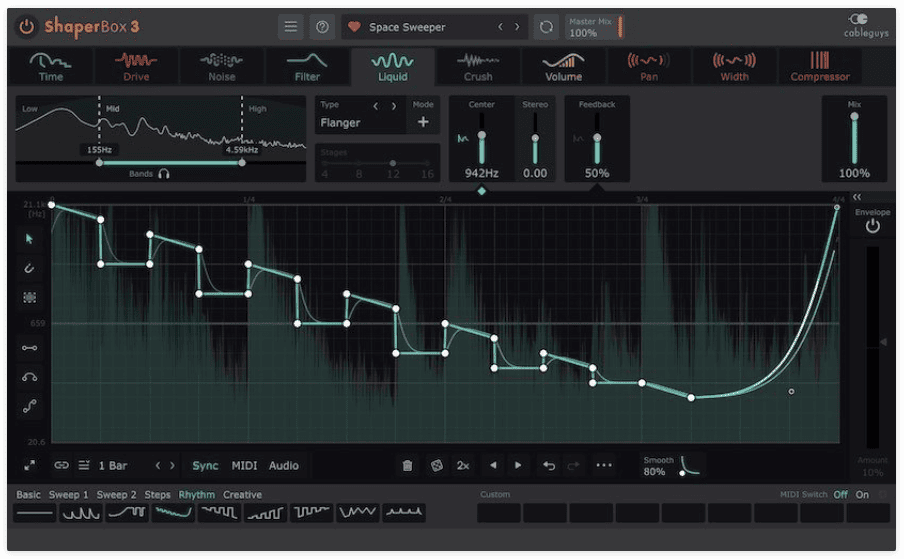Viewport: 904px width, 559px height.
Task: Open the Drive shaper tab
Action: (x=136, y=67)
